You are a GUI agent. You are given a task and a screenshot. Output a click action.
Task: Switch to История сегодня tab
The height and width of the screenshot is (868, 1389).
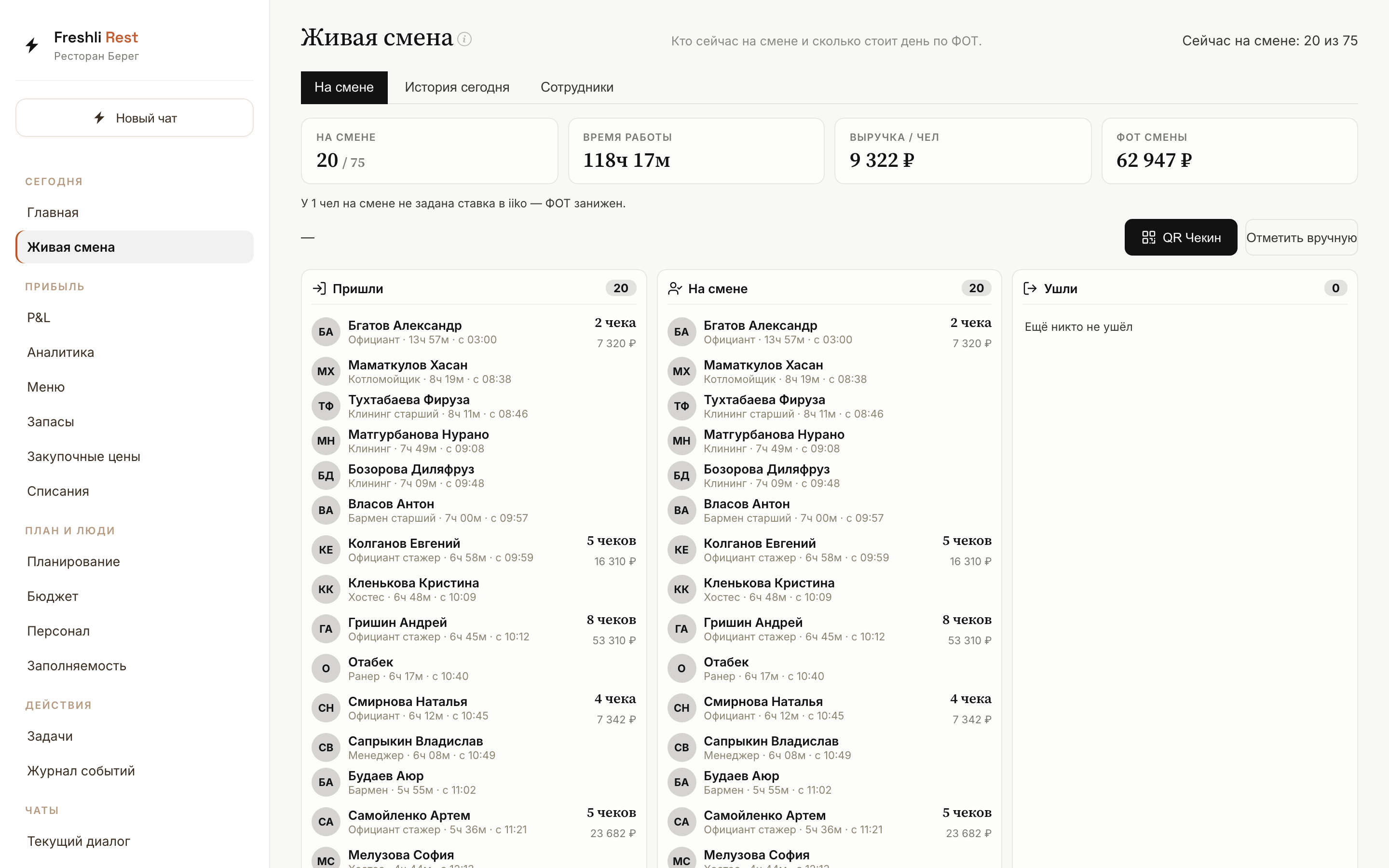point(457,87)
